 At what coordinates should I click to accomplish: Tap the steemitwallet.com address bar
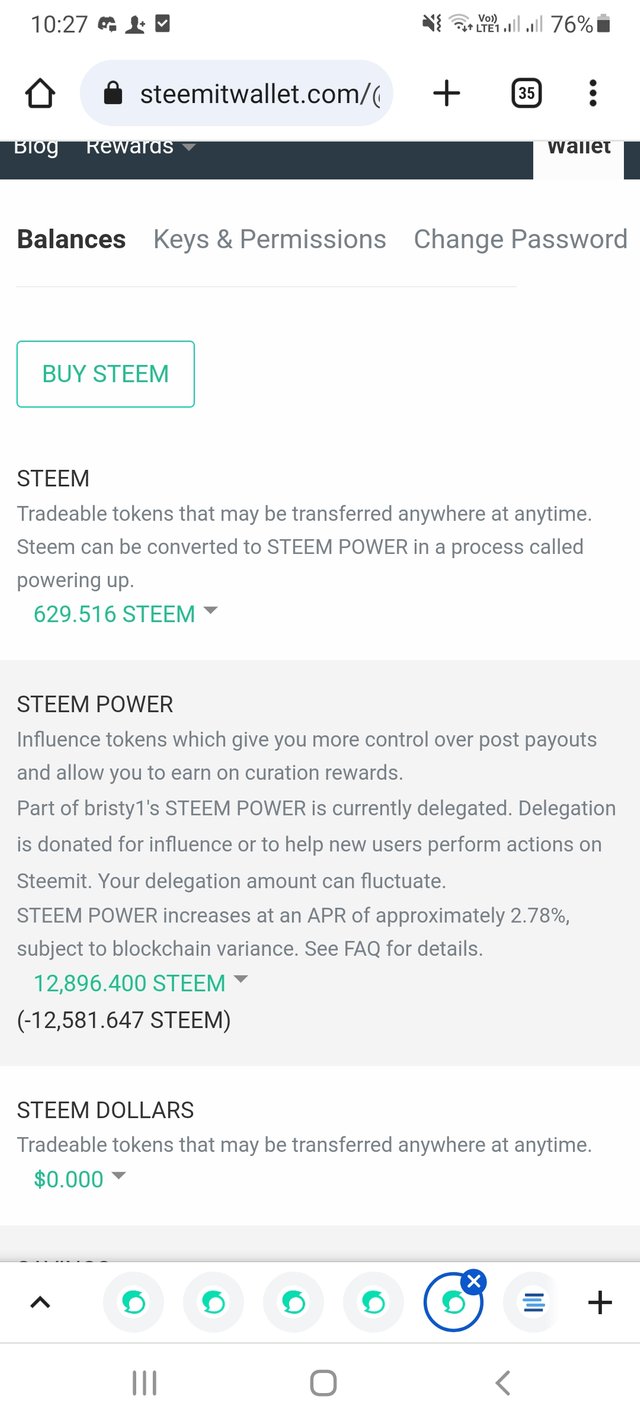(x=236, y=94)
